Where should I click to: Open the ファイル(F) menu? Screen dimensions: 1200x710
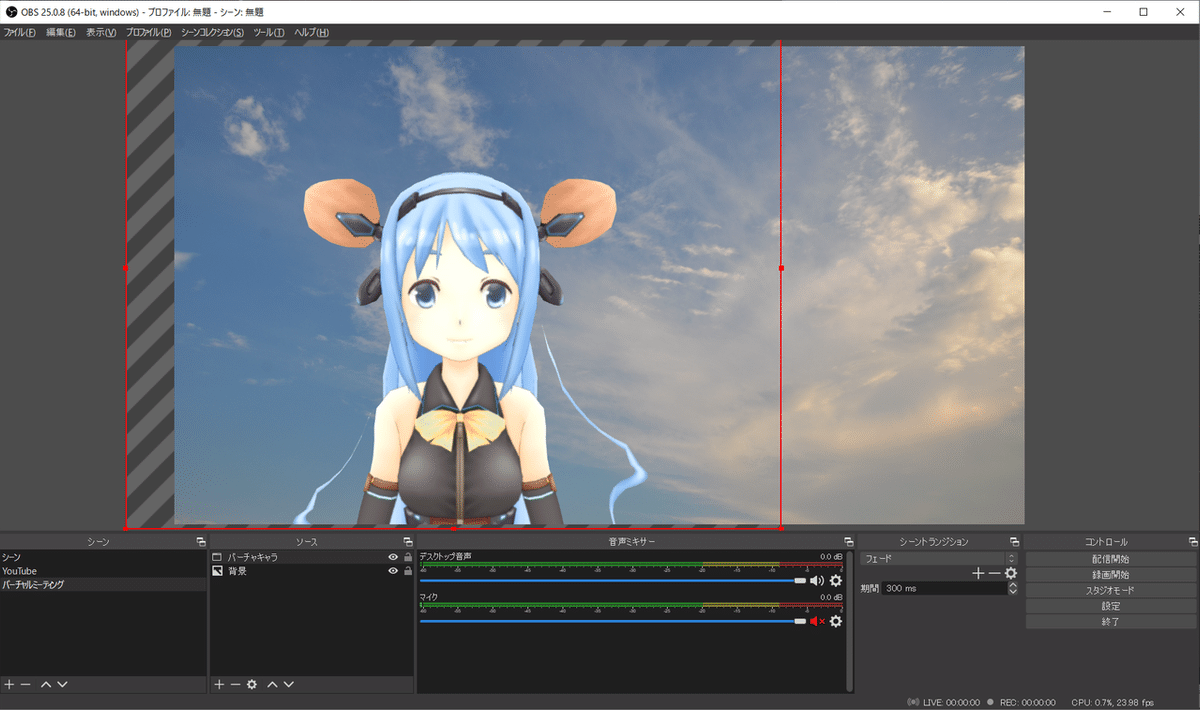20,32
